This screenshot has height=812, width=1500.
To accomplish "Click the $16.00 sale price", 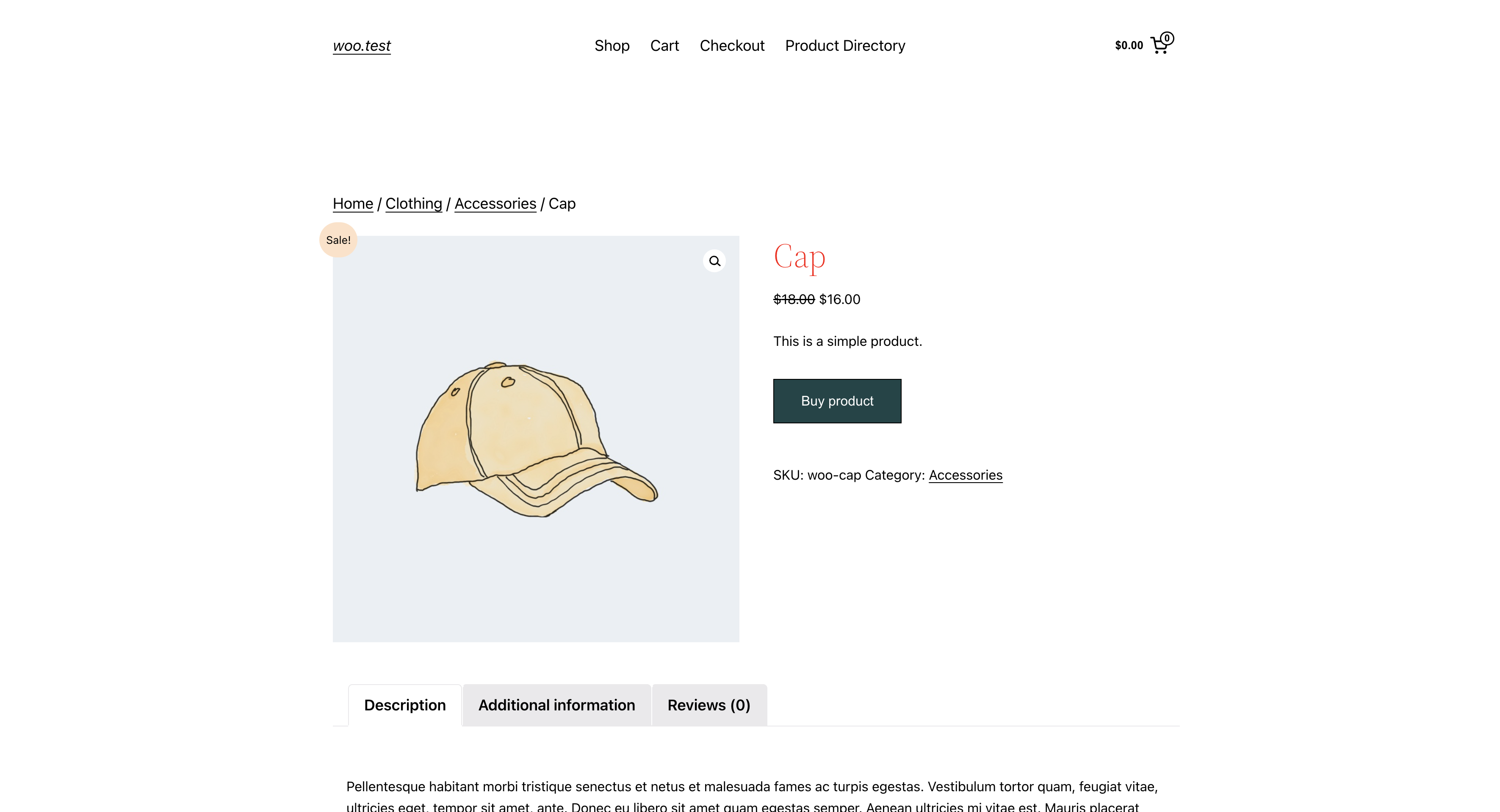I will click(840, 299).
